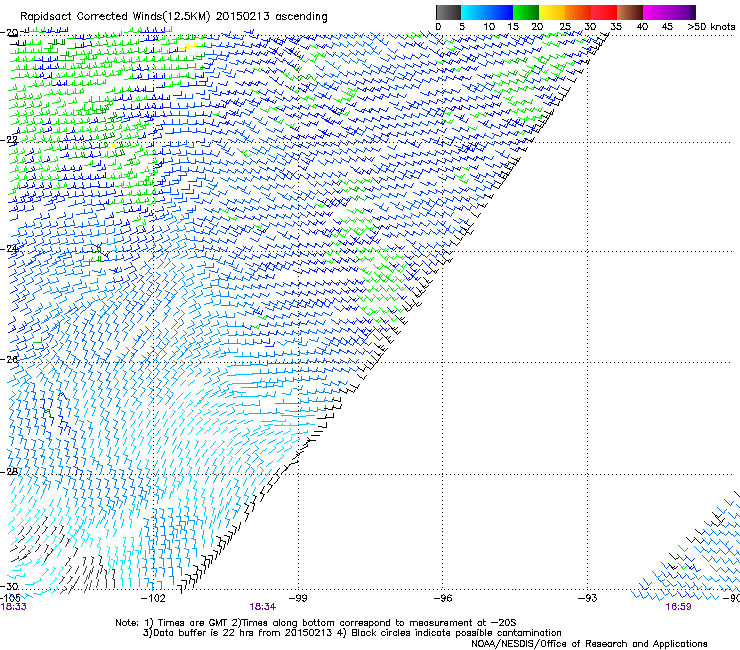Click the 'NOAA/NESDIS/Office of Research and Applications' credit

[x=589, y=644]
